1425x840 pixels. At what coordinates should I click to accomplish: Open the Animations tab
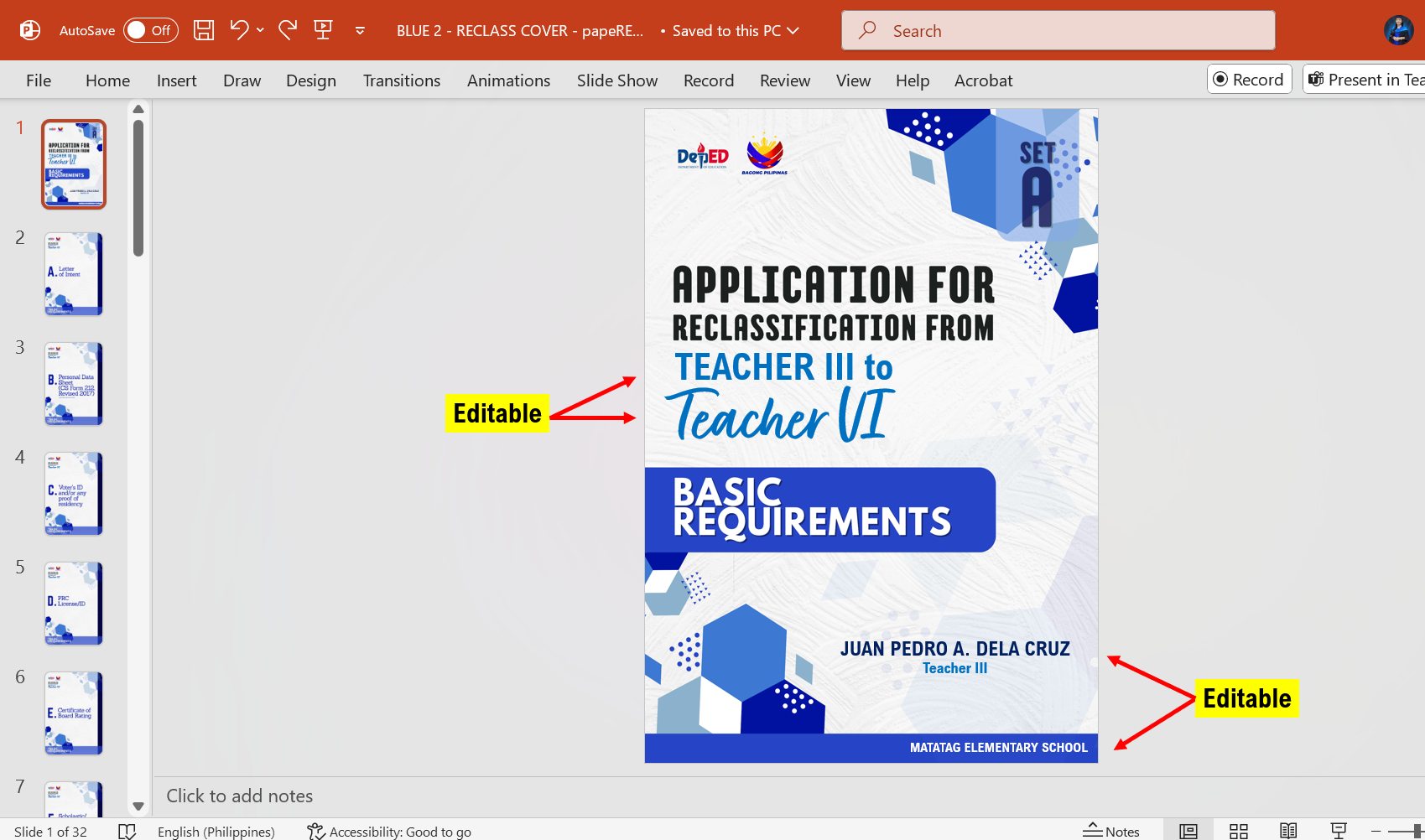click(508, 80)
